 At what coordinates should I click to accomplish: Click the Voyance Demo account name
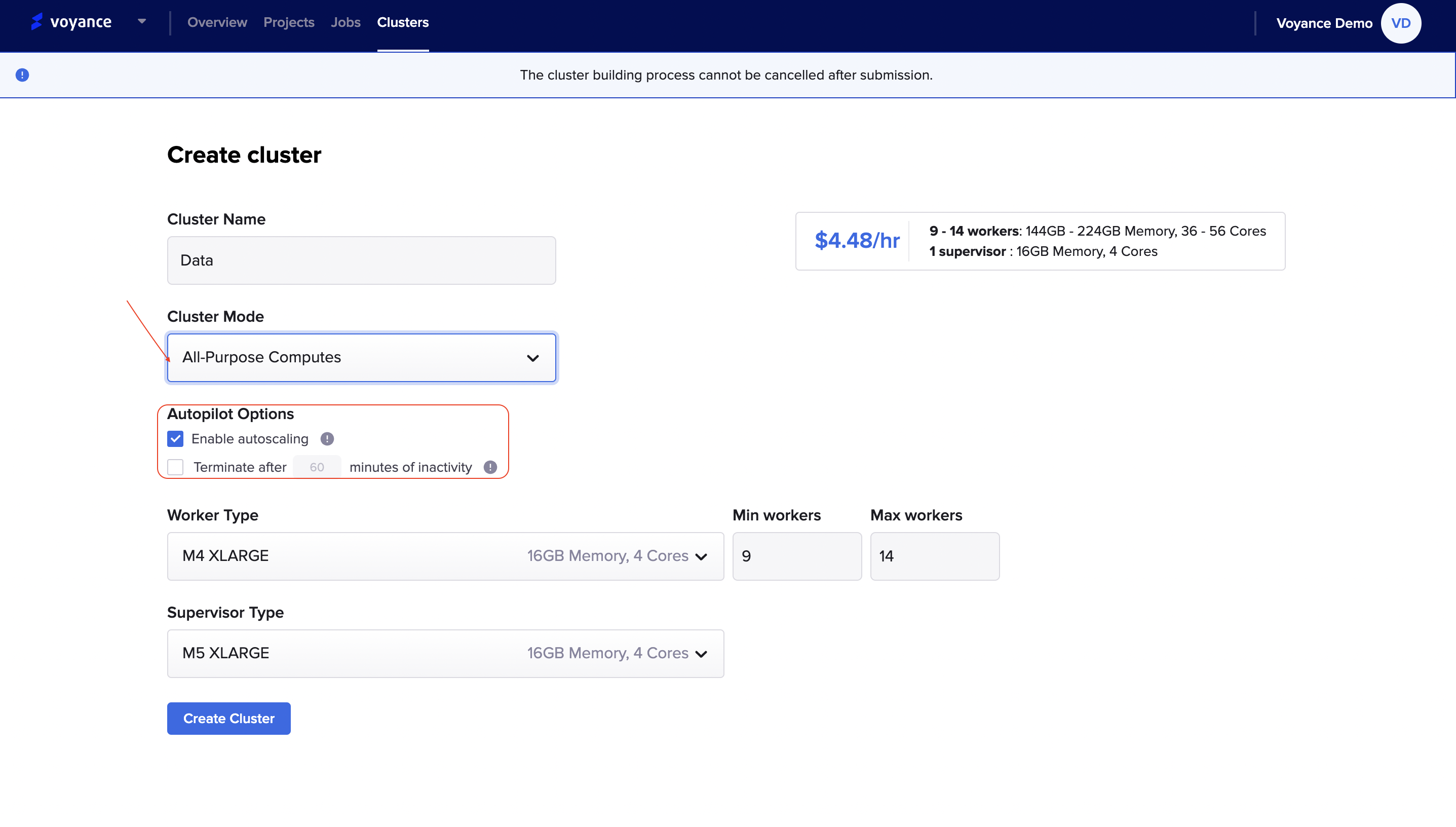pyautogui.click(x=1324, y=23)
